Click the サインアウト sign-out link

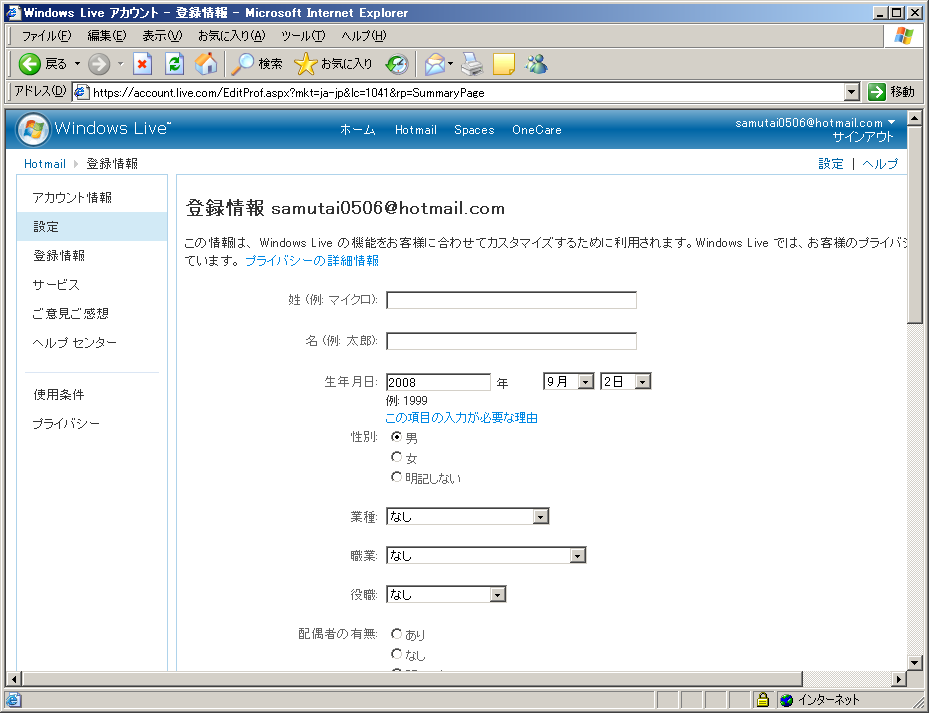(863, 137)
